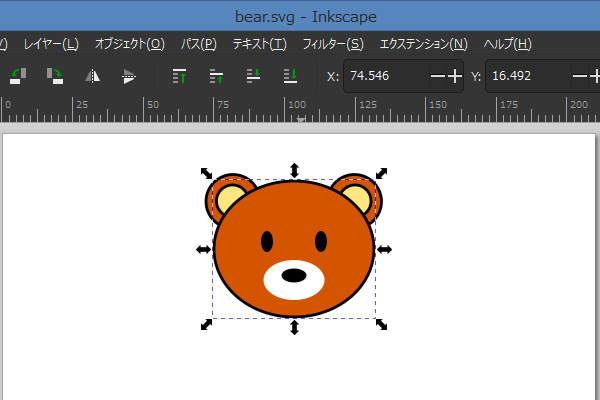Lower selection to bottom
Image resolution: width=600 pixels, height=400 pixels.
coord(290,75)
